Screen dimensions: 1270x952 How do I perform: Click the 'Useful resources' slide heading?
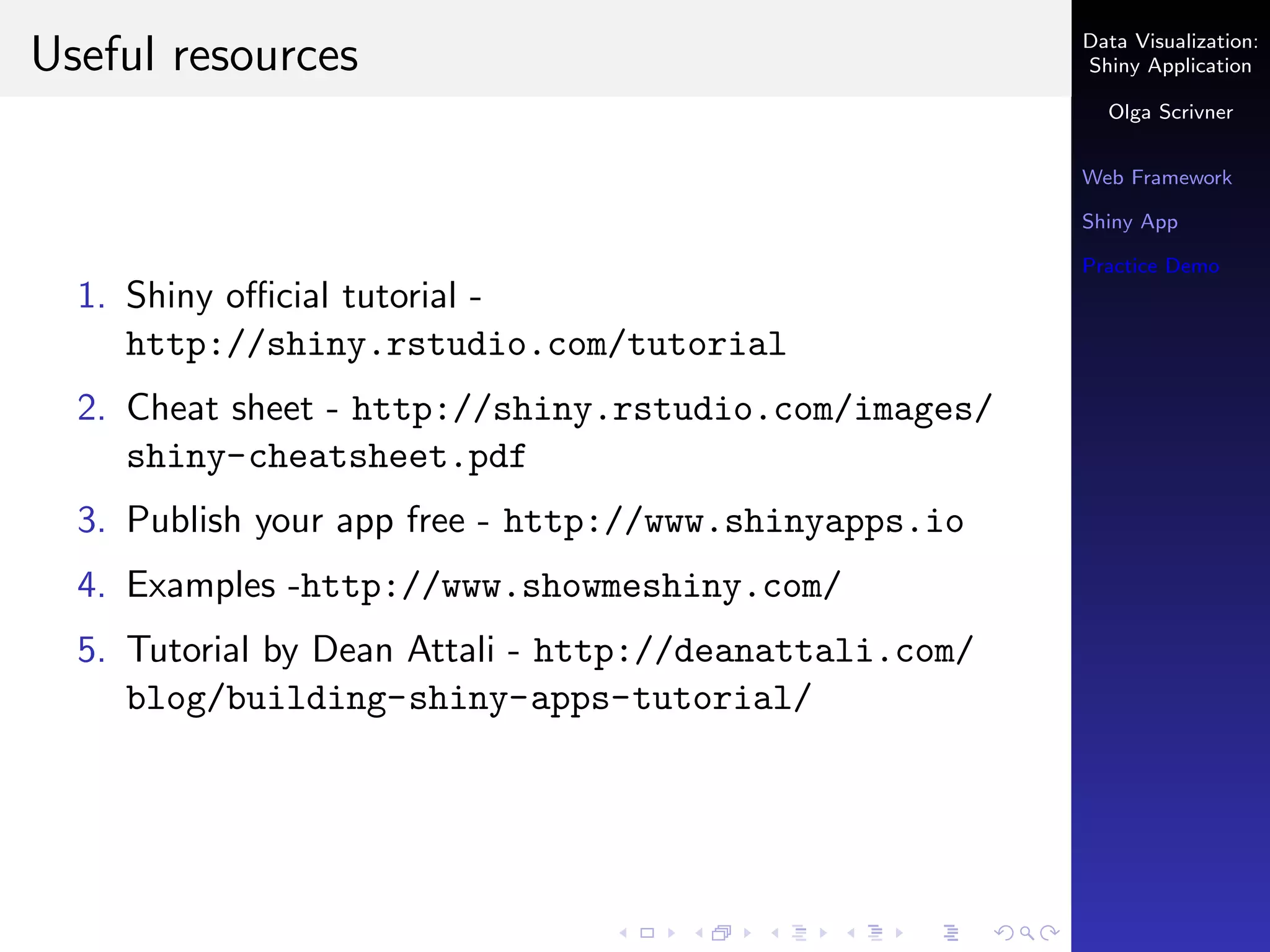pos(195,55)
